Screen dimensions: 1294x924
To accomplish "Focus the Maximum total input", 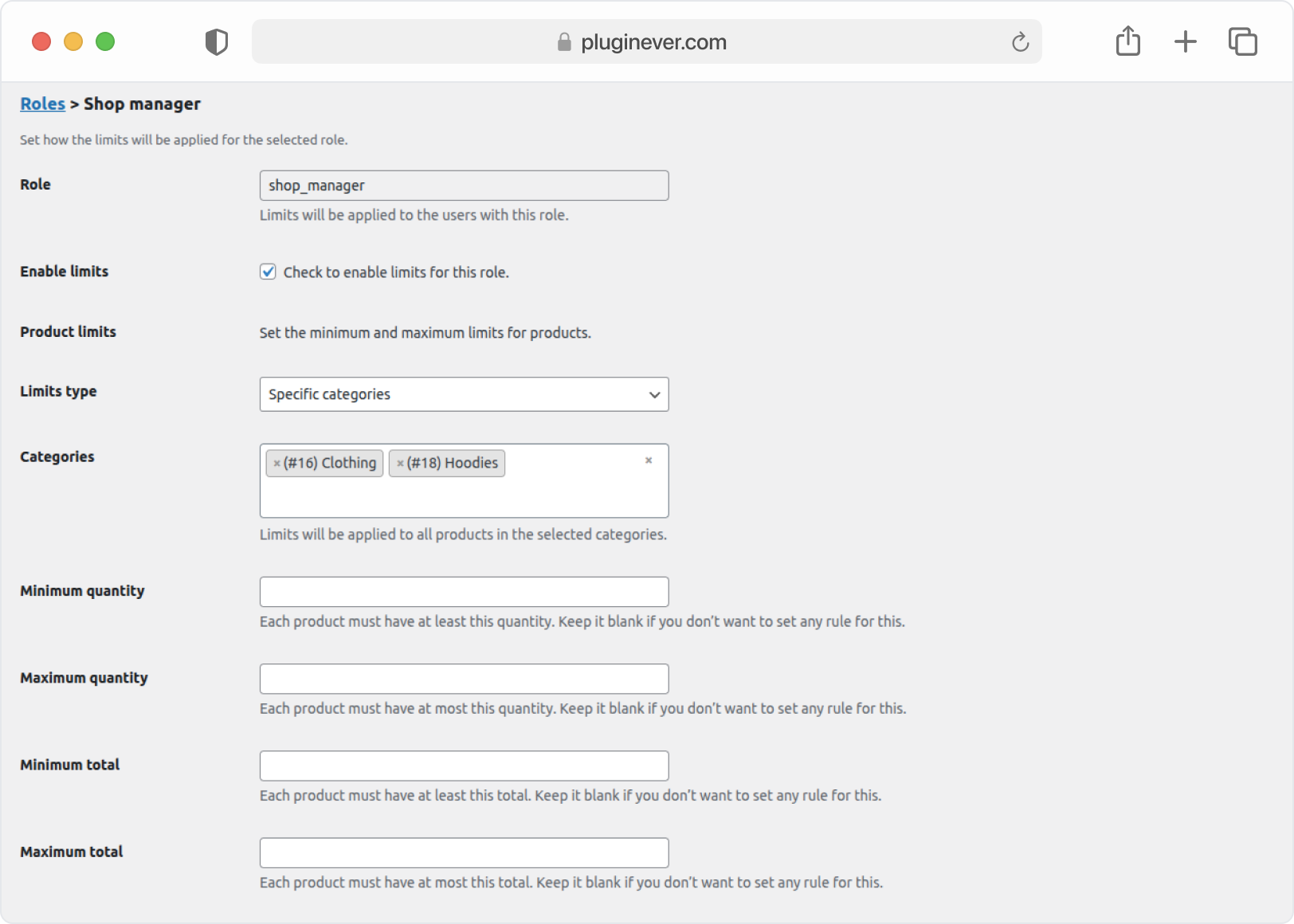I will click(464, 852).
